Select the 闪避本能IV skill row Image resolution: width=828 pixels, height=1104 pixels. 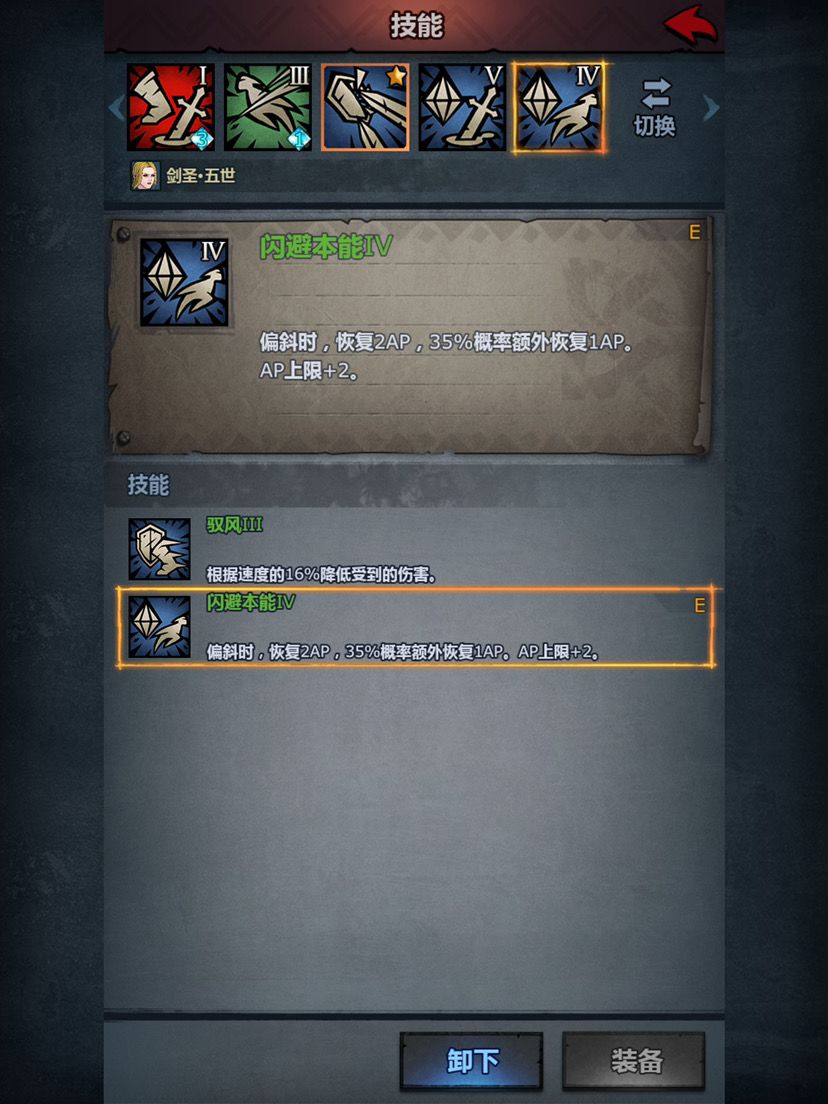tap(415, 627)
